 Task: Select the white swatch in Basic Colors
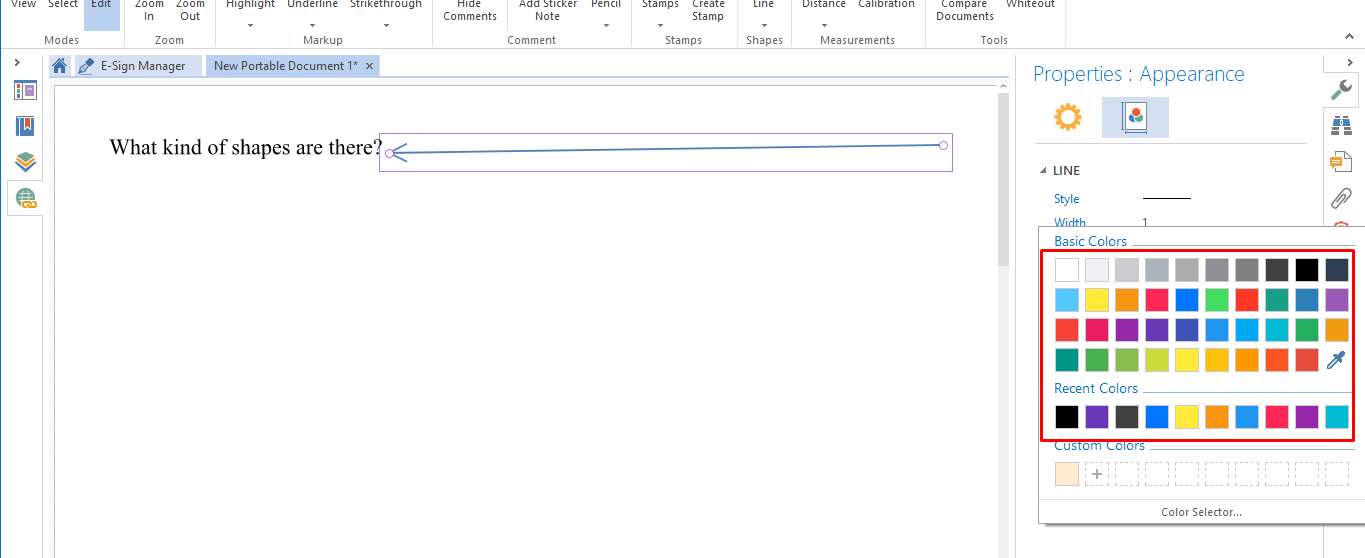click(x=1067, y=270)
